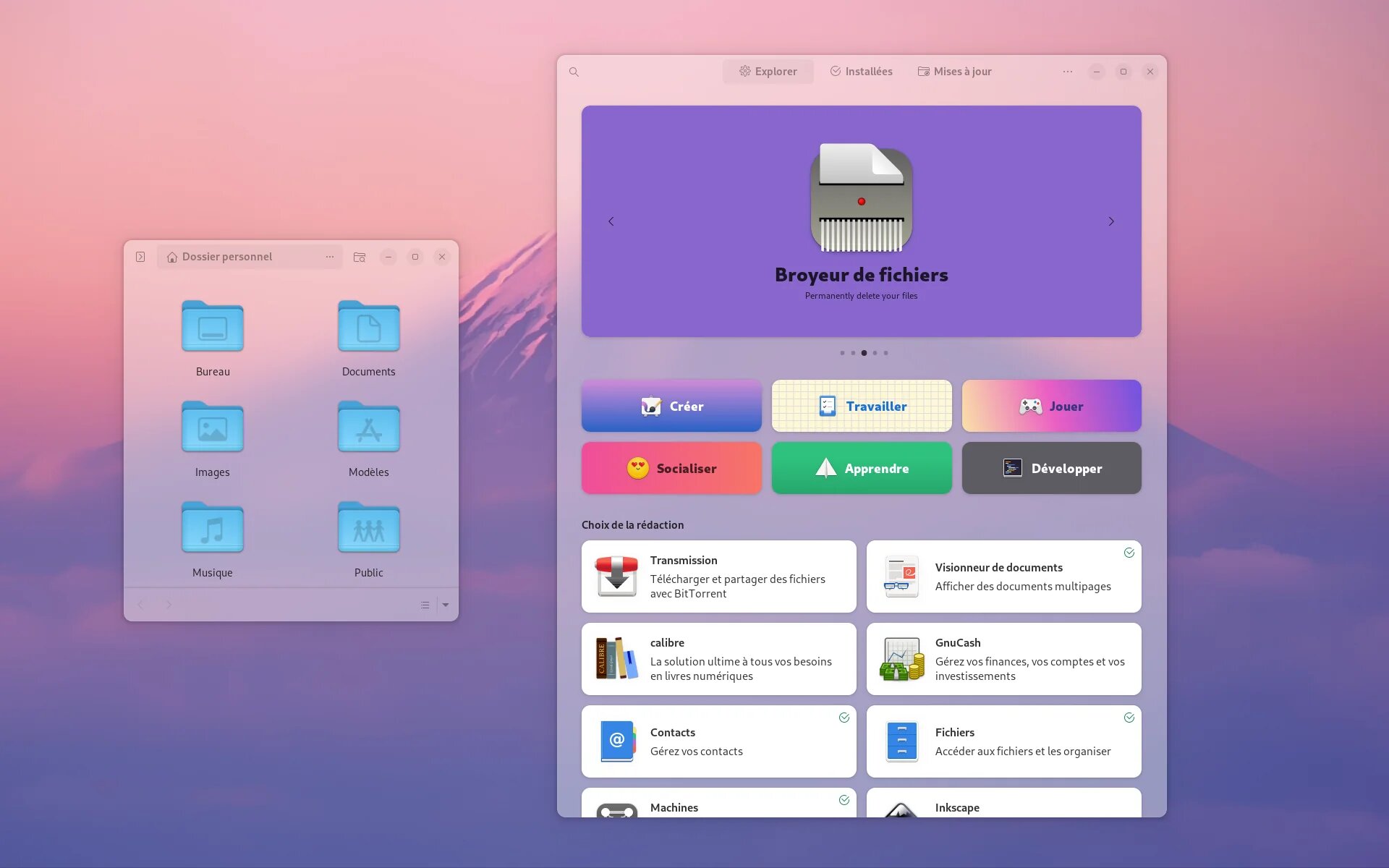Select the last carousel indicator dot
The image size is (1389, 868).
885,353
